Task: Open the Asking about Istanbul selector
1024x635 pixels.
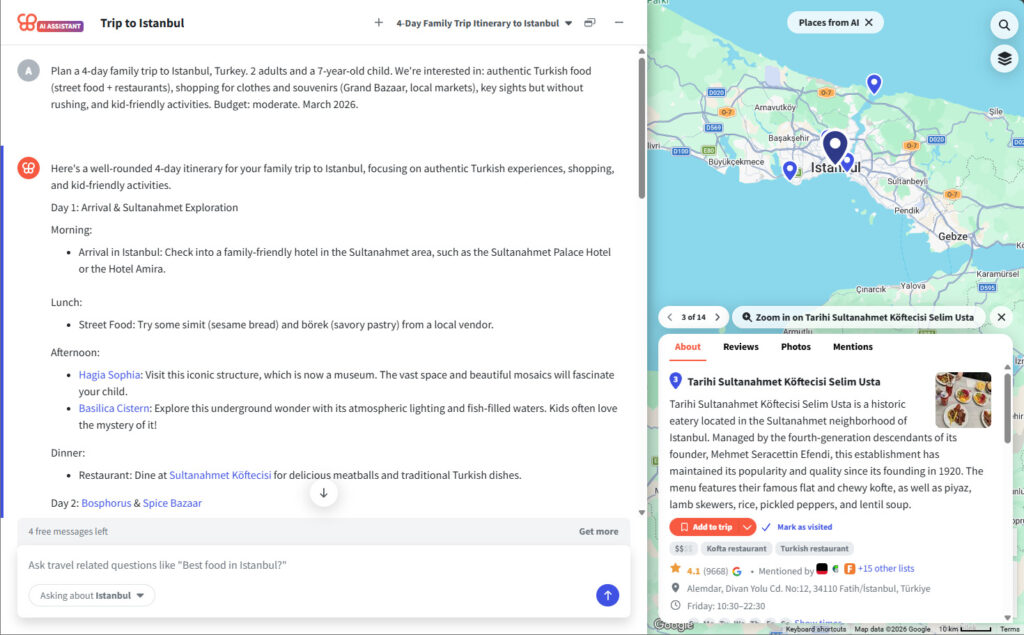Action: pos(91,594)
